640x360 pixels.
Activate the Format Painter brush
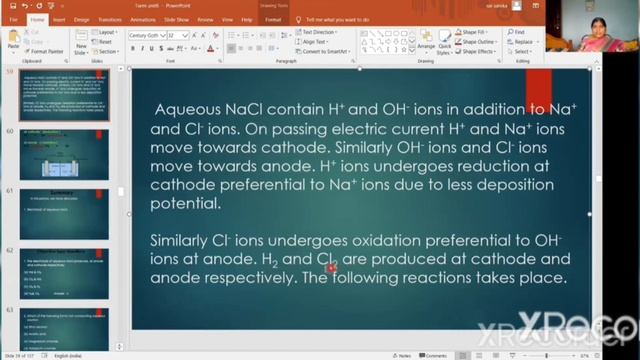[44, 51]
